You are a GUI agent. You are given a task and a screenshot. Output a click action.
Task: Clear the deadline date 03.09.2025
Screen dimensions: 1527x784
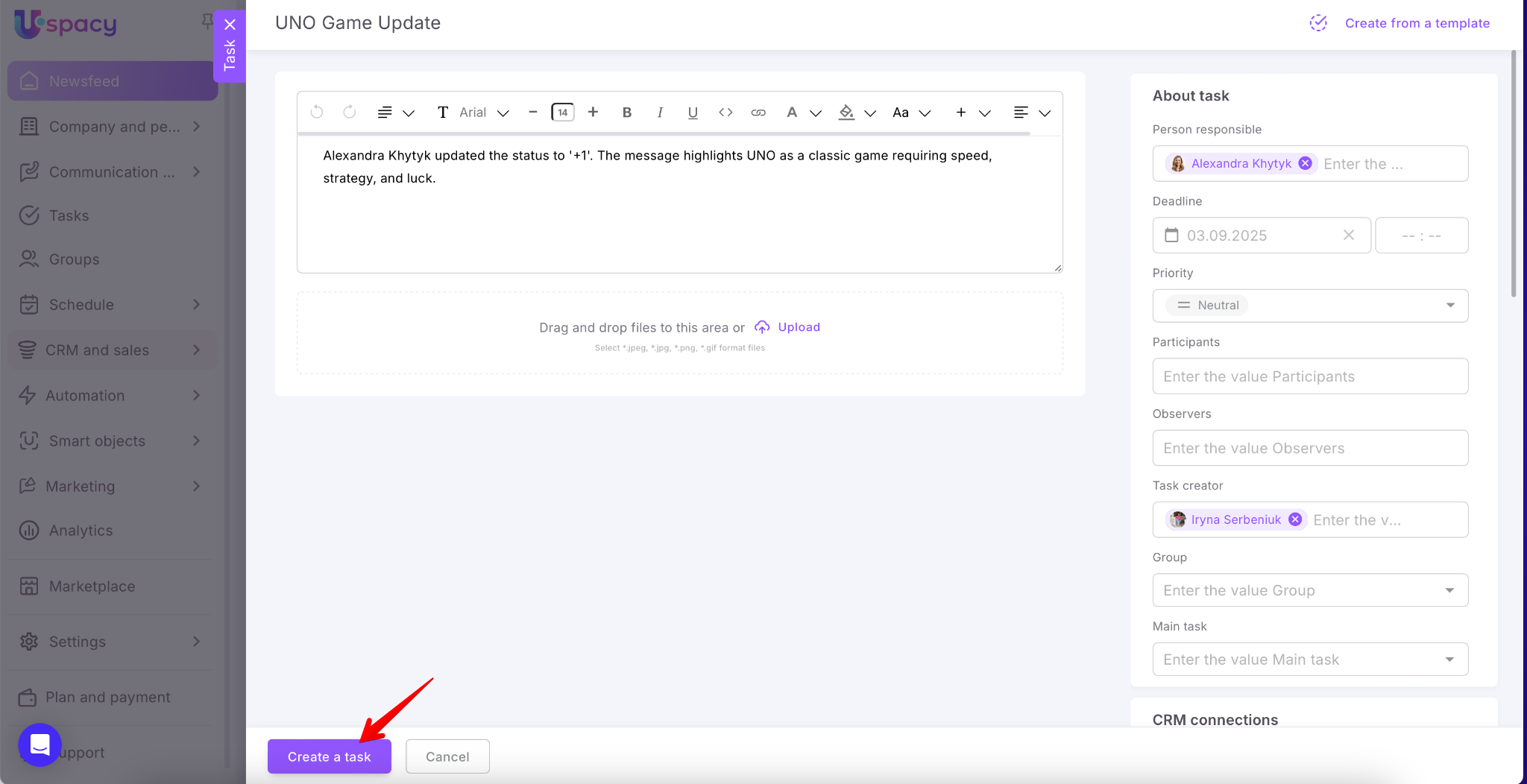coord(1348,235)
